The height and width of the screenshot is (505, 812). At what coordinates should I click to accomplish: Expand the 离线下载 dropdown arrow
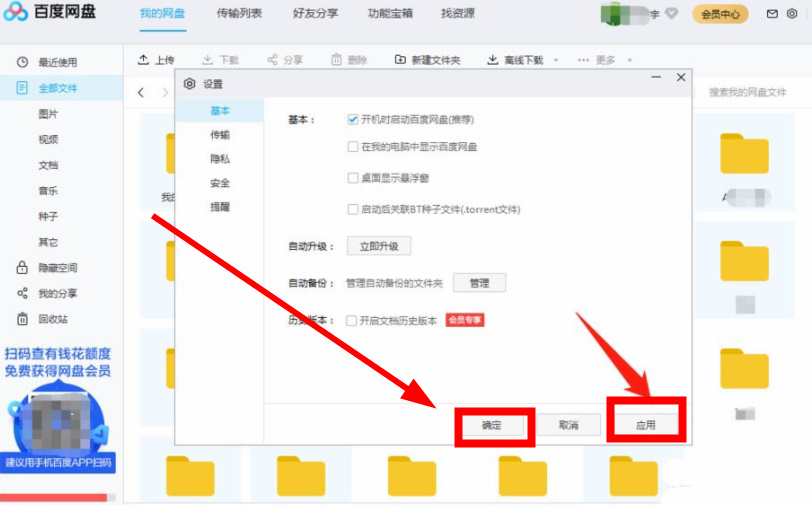click(x=556, y=60)
